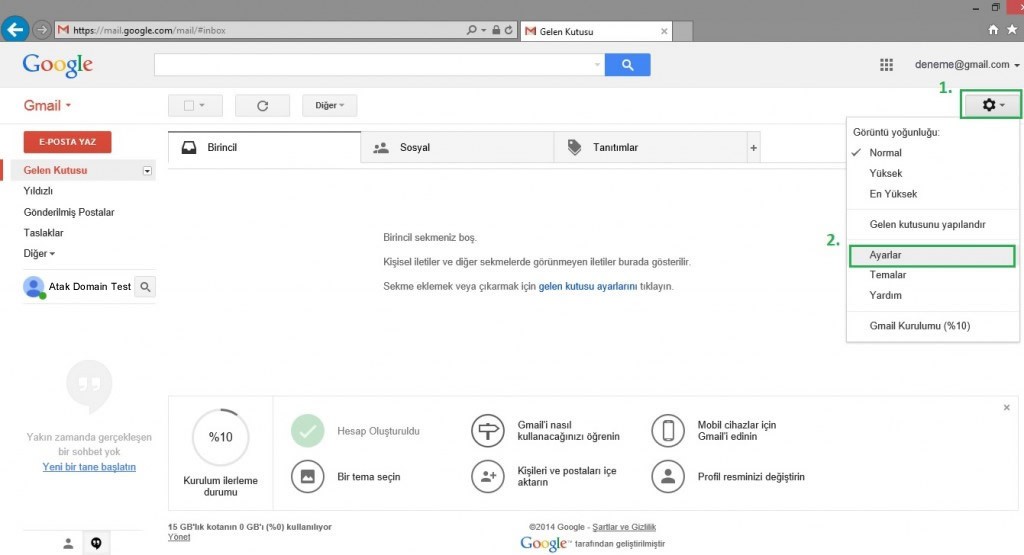Click the browser back arrow button
This screenshot has height=555, width=1024.
coord(15,30)
